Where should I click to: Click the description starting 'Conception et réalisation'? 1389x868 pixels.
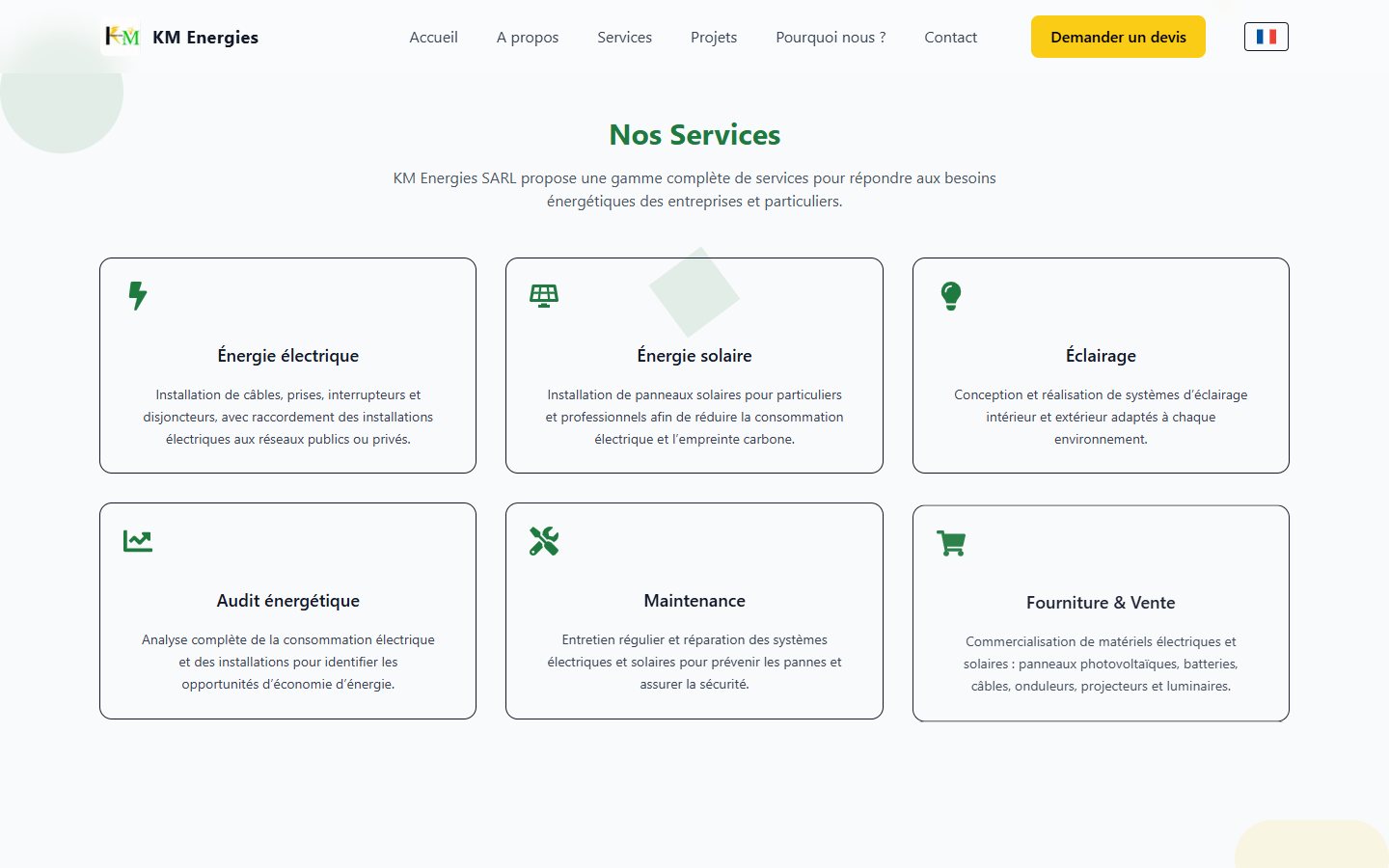click(1101, 417)
